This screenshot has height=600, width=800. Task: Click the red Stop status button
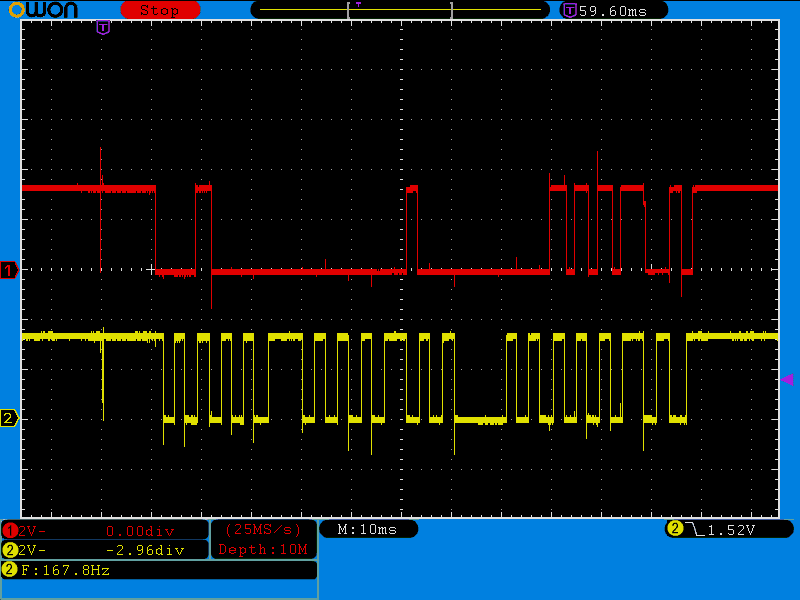pyautogui.click(x=160, y=10)
